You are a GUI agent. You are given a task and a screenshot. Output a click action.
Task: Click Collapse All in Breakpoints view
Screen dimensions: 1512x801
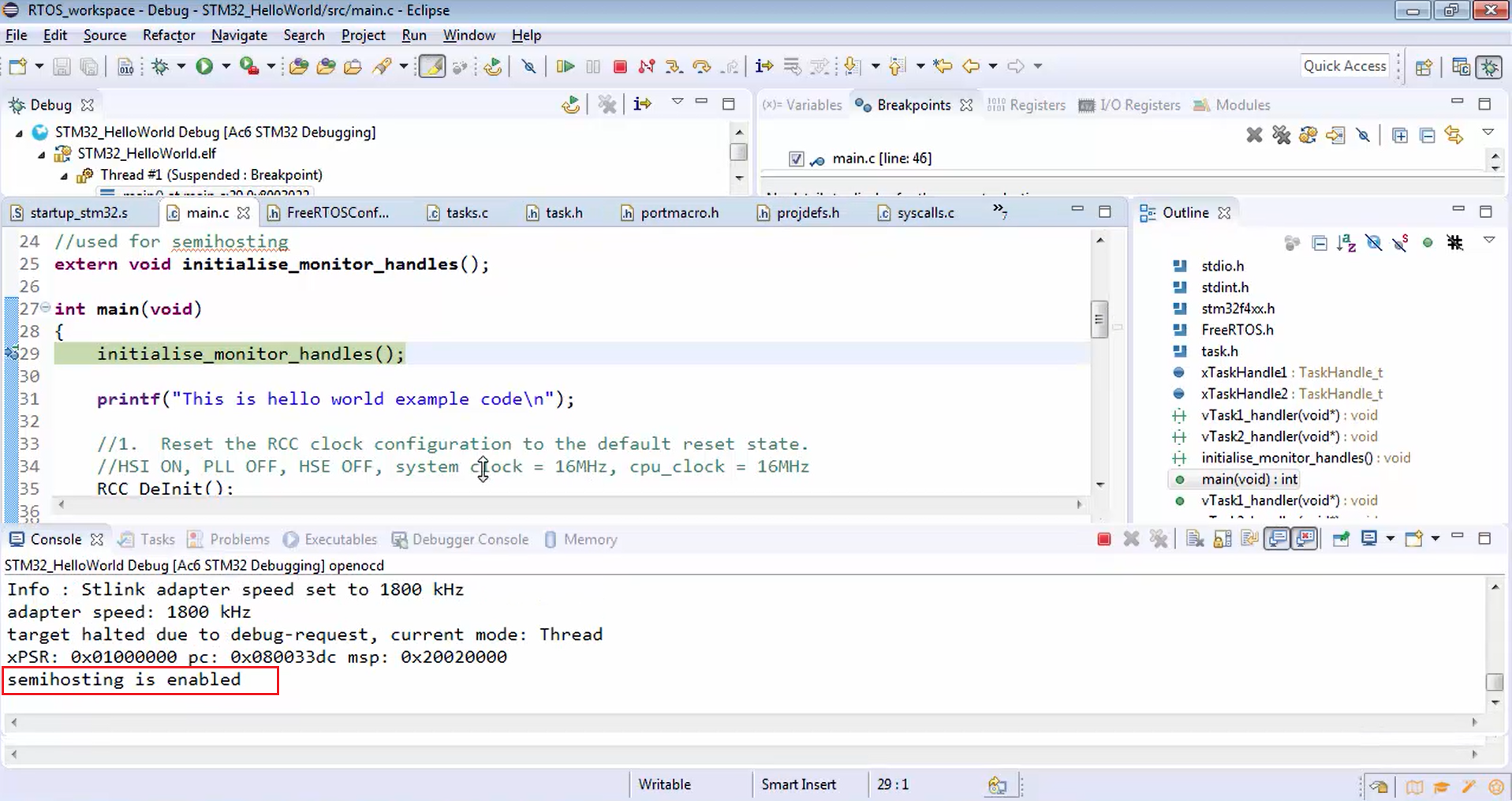tap(1427, 135)
